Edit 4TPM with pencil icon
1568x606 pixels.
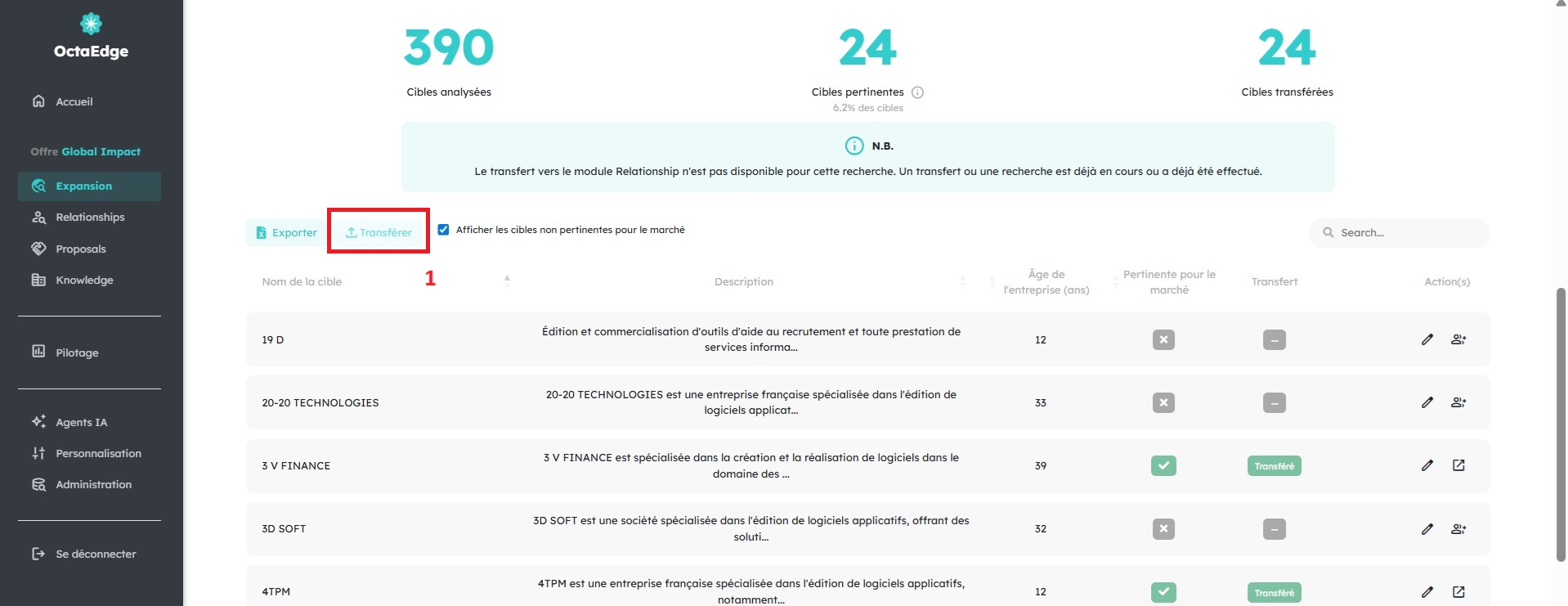(x=1427, y=591)
